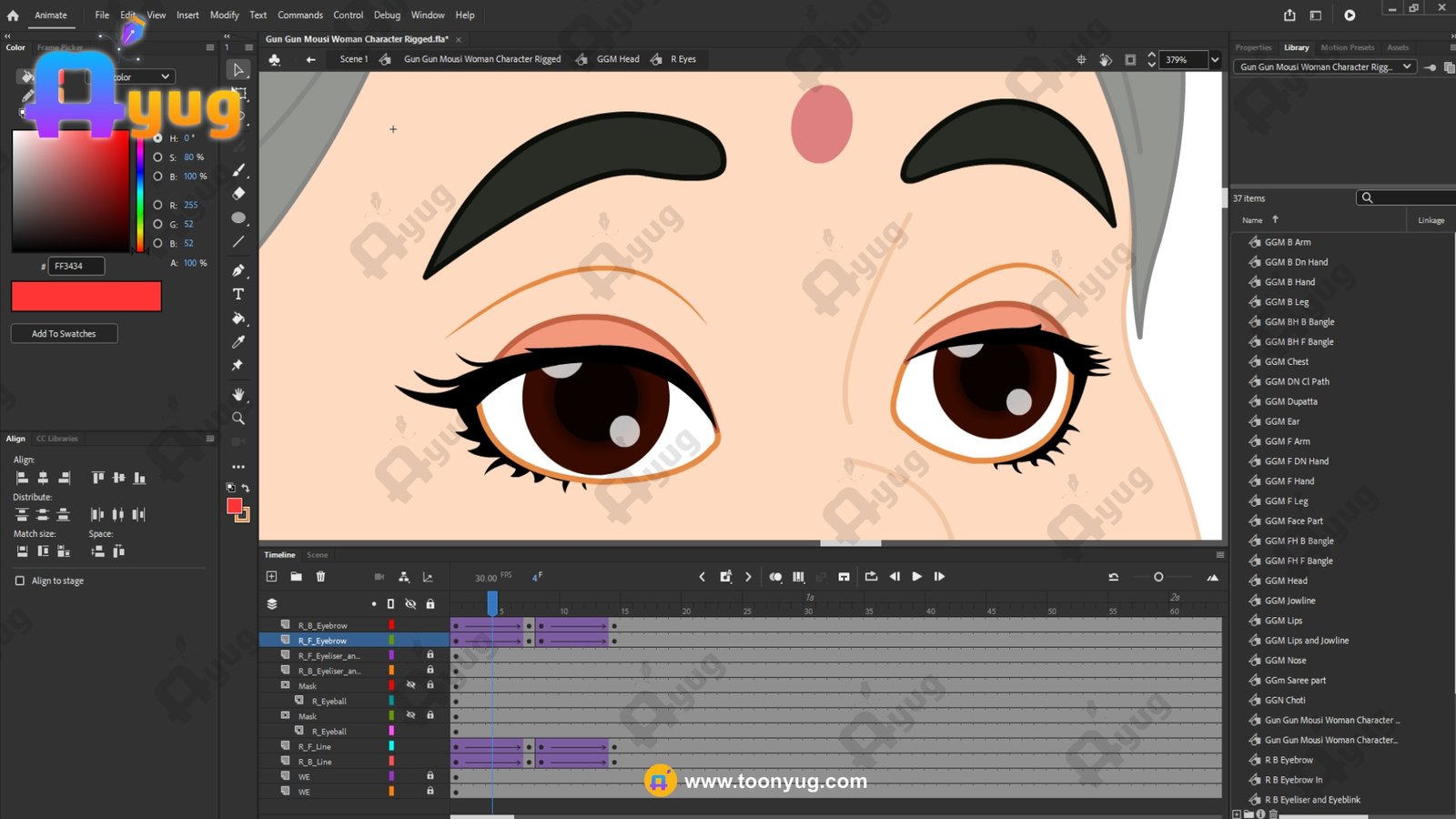Unlock the R_F_Eyeliser layer lock
The height and width of the screenshot is (819, 1456).
(x=430, y=655)
